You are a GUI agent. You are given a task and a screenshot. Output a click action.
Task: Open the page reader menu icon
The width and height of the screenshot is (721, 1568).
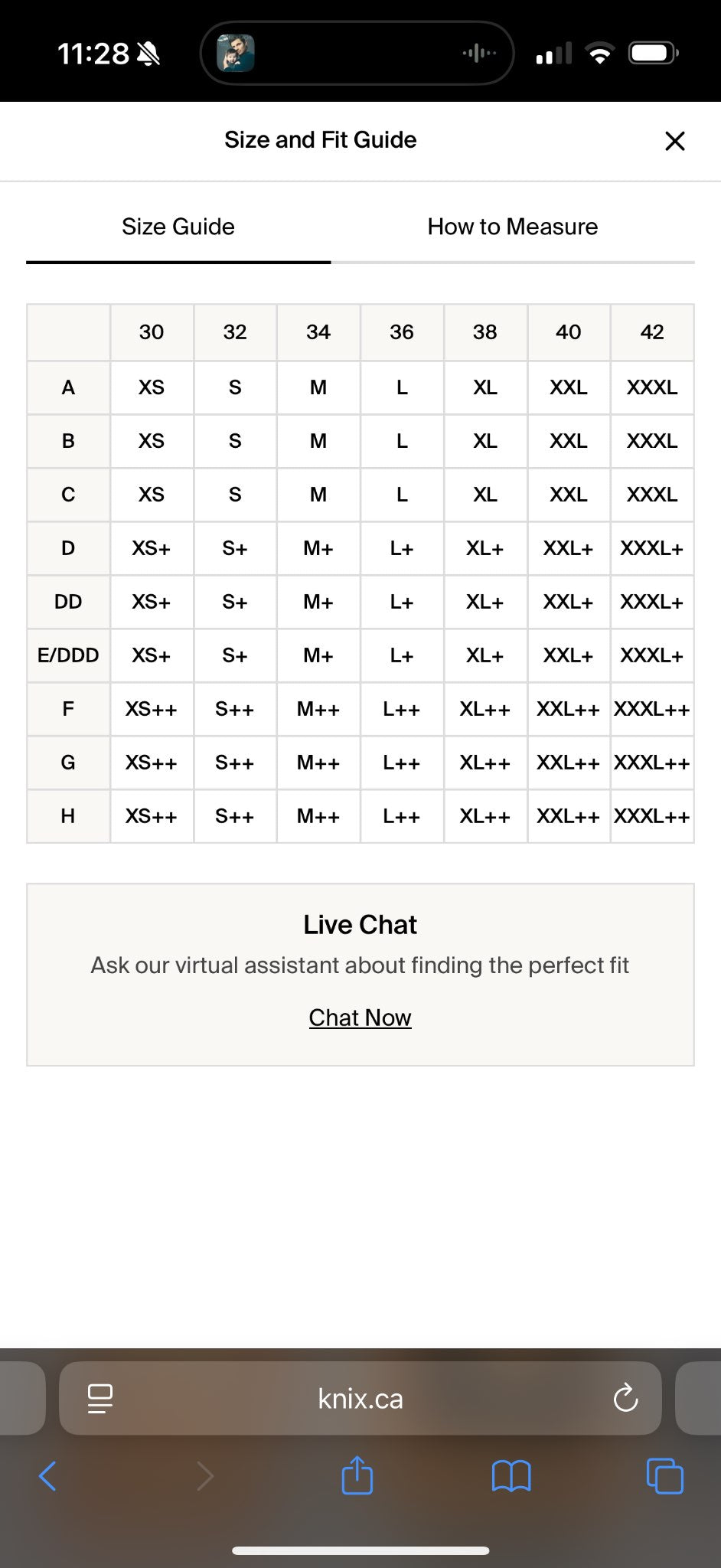point(100,1398)
